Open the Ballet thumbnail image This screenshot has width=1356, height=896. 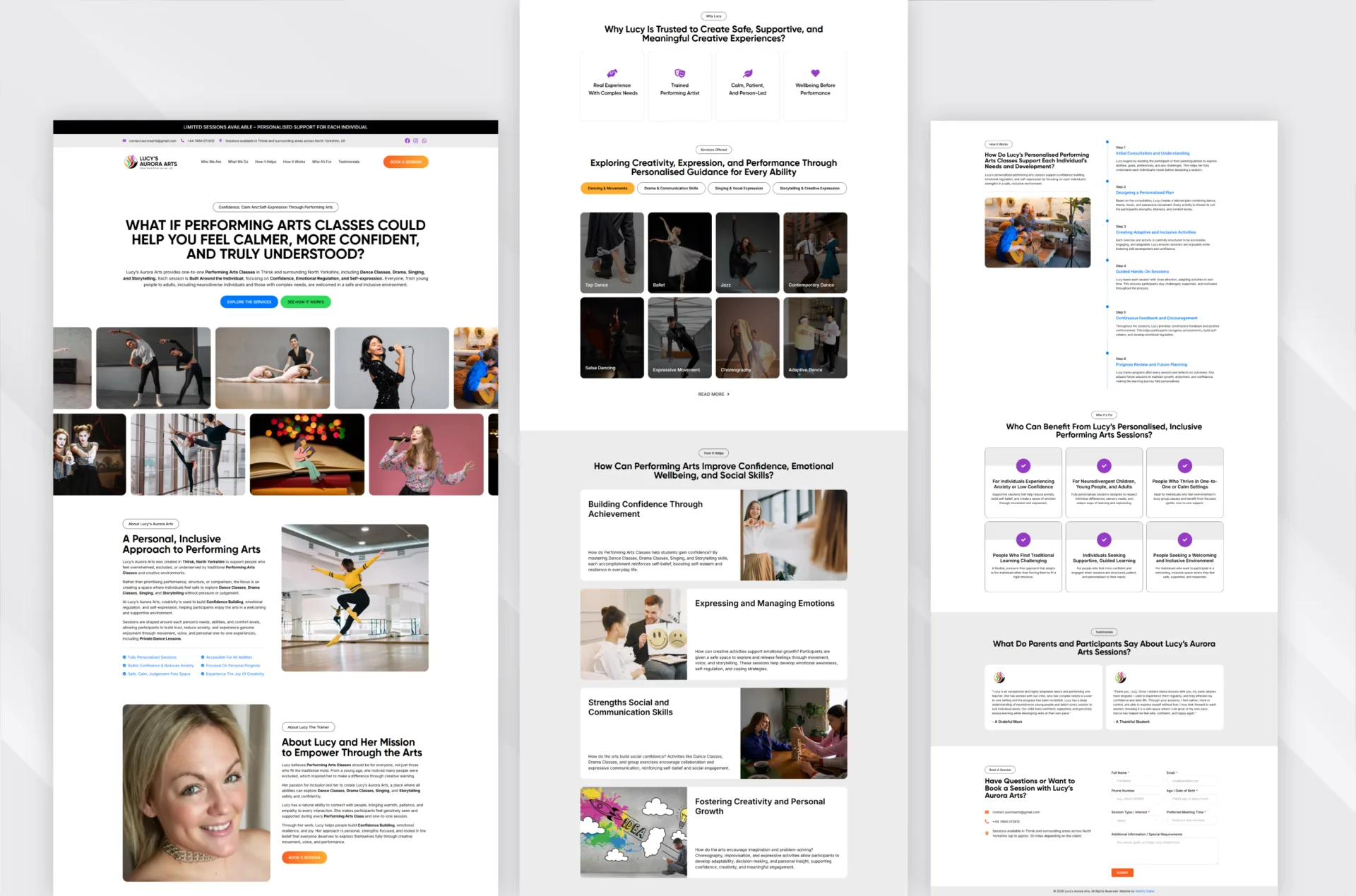[679, 252]
